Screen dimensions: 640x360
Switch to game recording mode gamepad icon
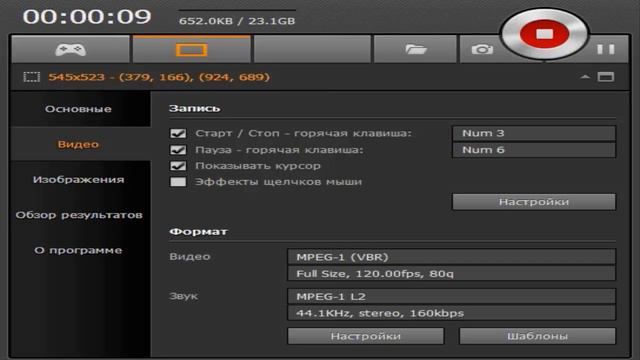(x=70, y=49)
